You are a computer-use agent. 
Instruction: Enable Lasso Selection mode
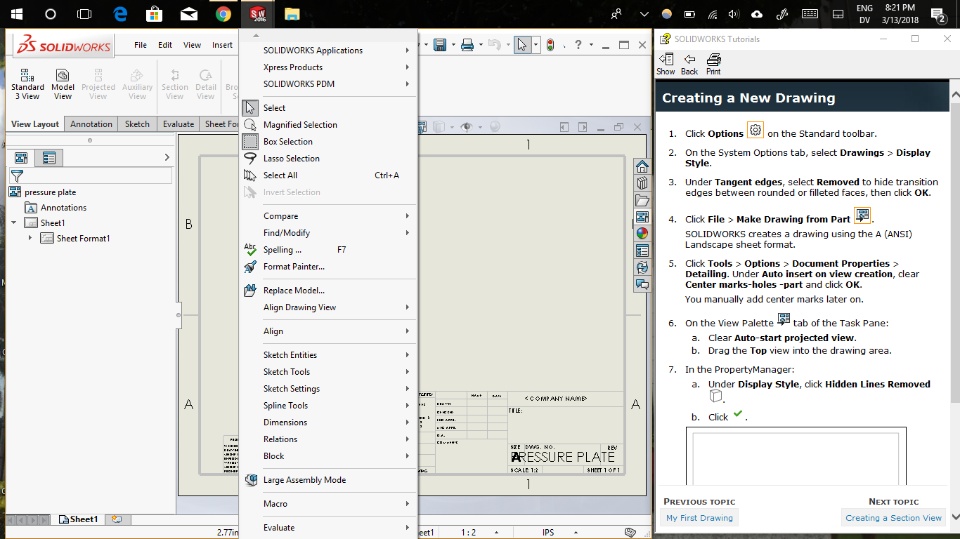coord(291,158)
